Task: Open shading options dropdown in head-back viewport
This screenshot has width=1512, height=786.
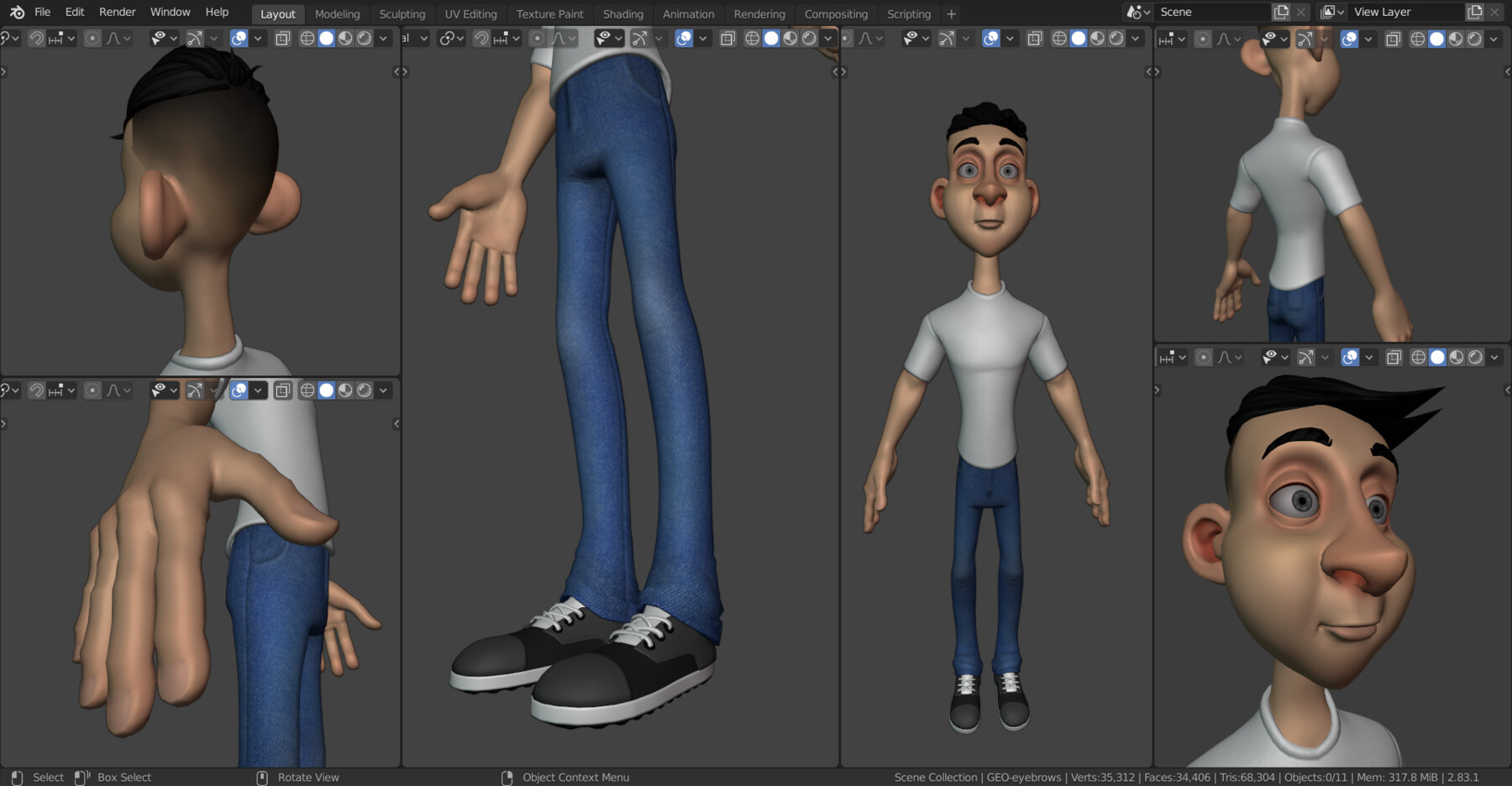Action: (383, 39)
